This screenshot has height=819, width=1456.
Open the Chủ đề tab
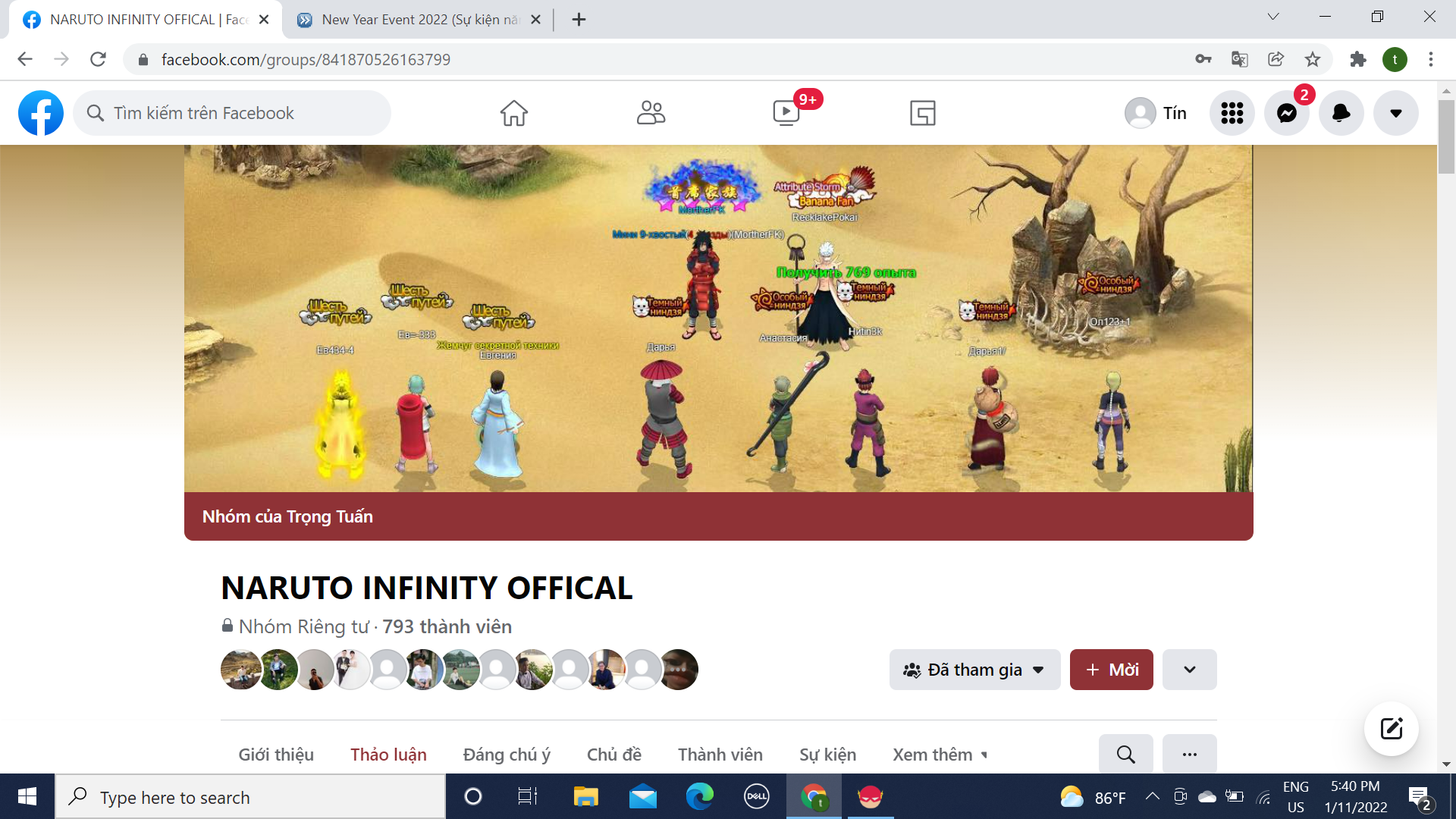click(614, 755)
